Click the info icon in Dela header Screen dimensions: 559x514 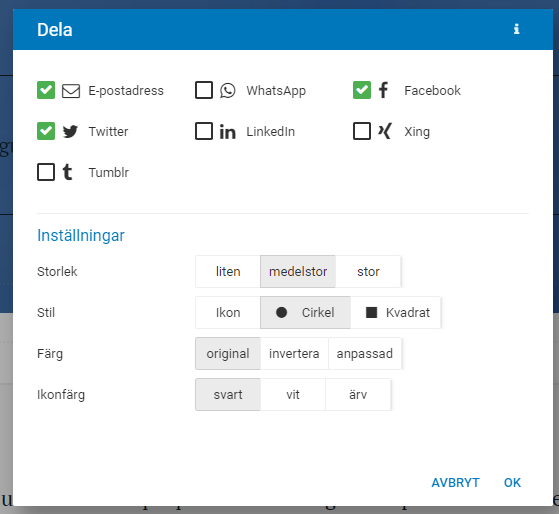coord(516,29)
